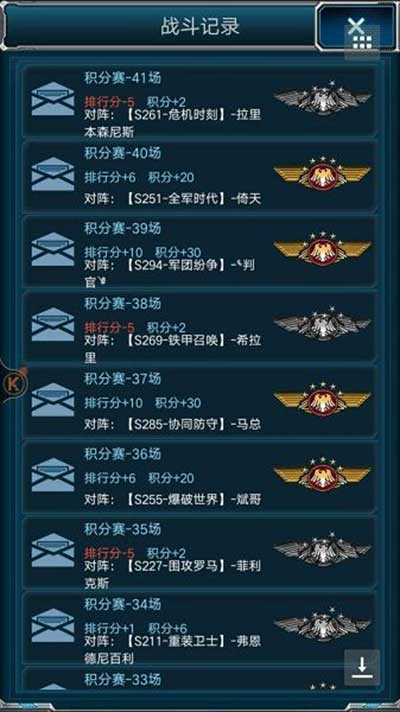The image size is (400, 712).
Task: Tap the gold eagle badge for match 37
Action: coord(322,399)
